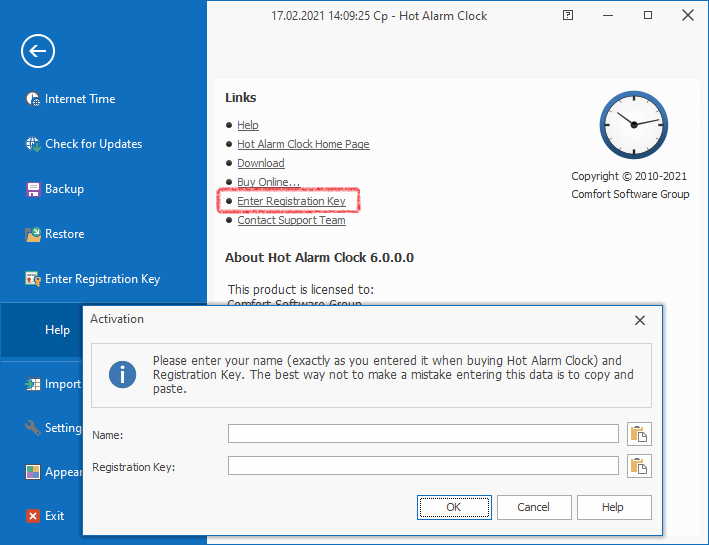Click the About Hot Alarm Clock 6.0.0.0 heading
This screenshot has width=709, height=545.
pos(319,258)
